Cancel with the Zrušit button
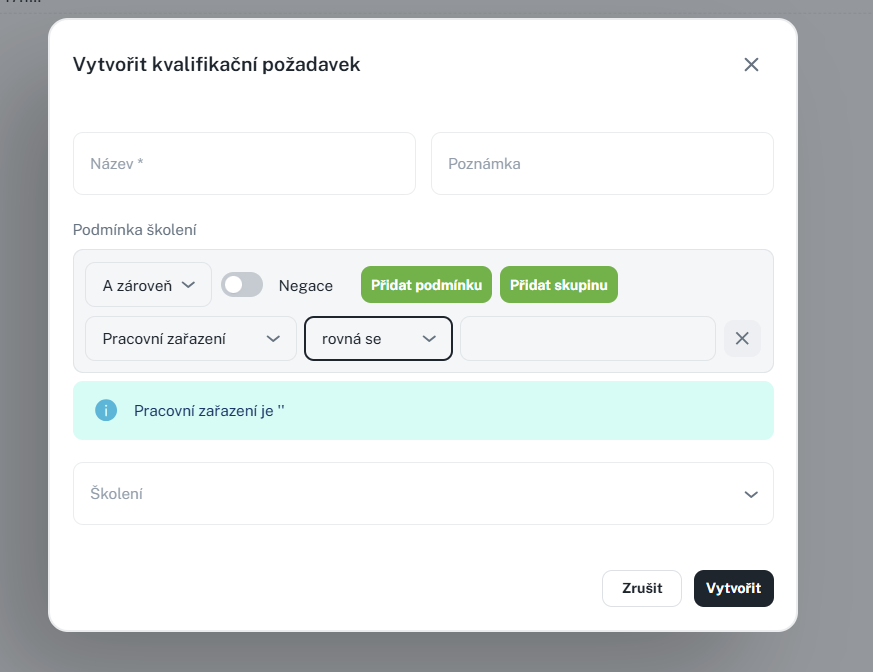This screenshot has height=672, width=873. (642, 588)
